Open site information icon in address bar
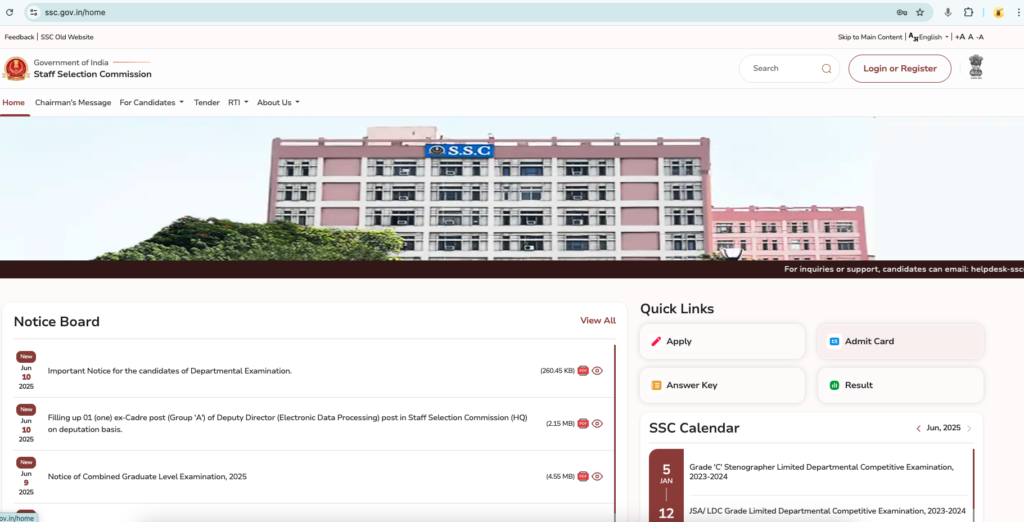Viewport: 1024px width, 522px height. point(33,12)
